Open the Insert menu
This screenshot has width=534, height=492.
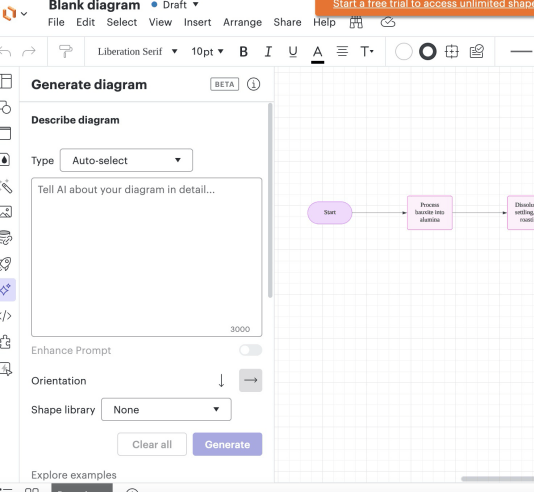198,22
